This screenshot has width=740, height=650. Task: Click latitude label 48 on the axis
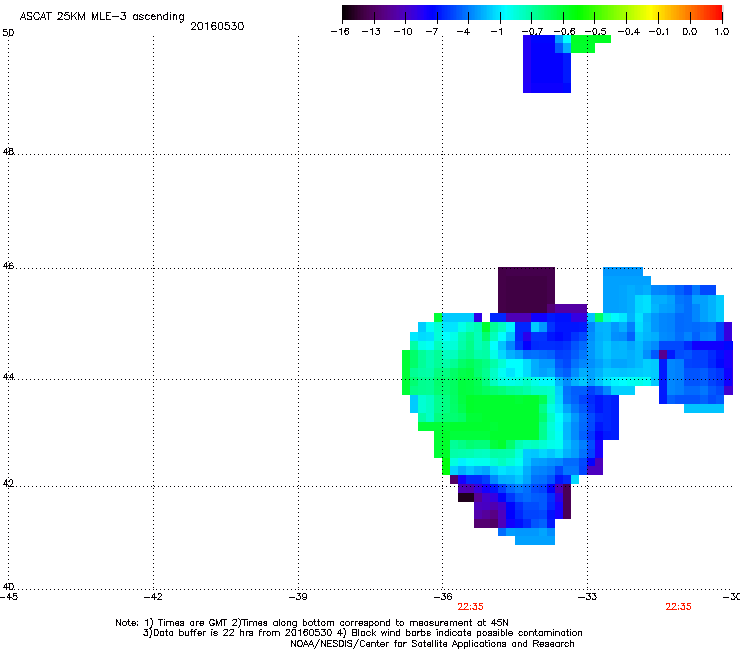(x=8, y=152)
